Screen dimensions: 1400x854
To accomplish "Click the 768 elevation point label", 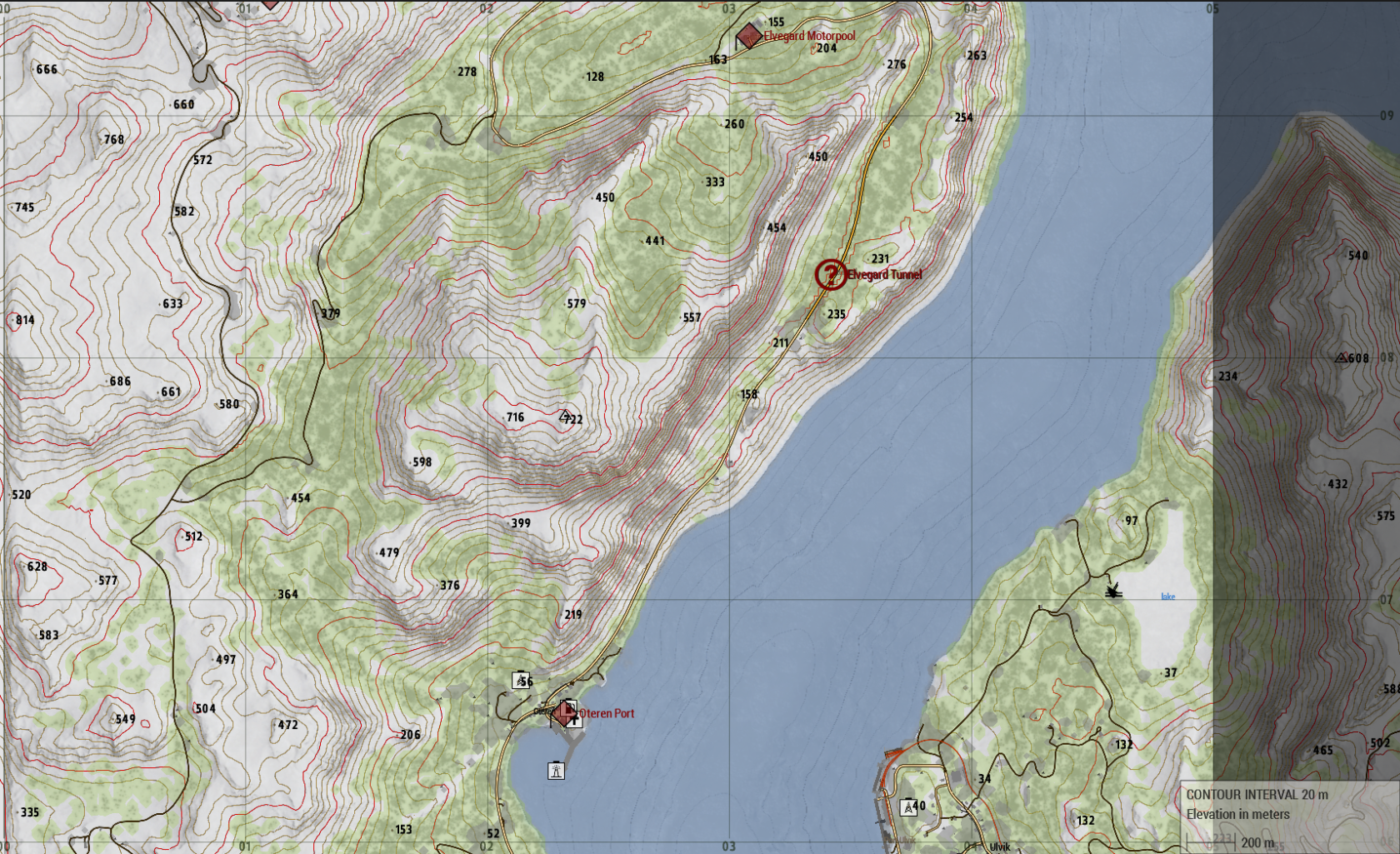I will coord(114,140).
